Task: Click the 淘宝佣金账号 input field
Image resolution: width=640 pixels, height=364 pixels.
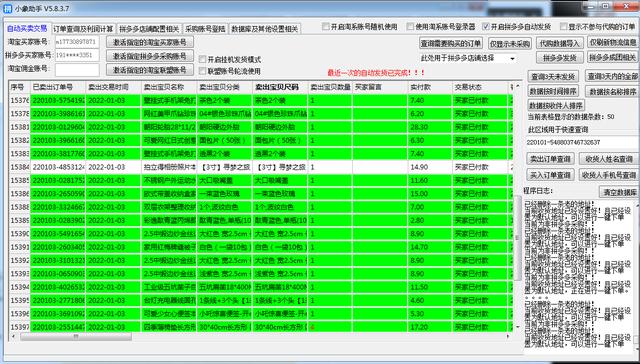Action: 77,69
